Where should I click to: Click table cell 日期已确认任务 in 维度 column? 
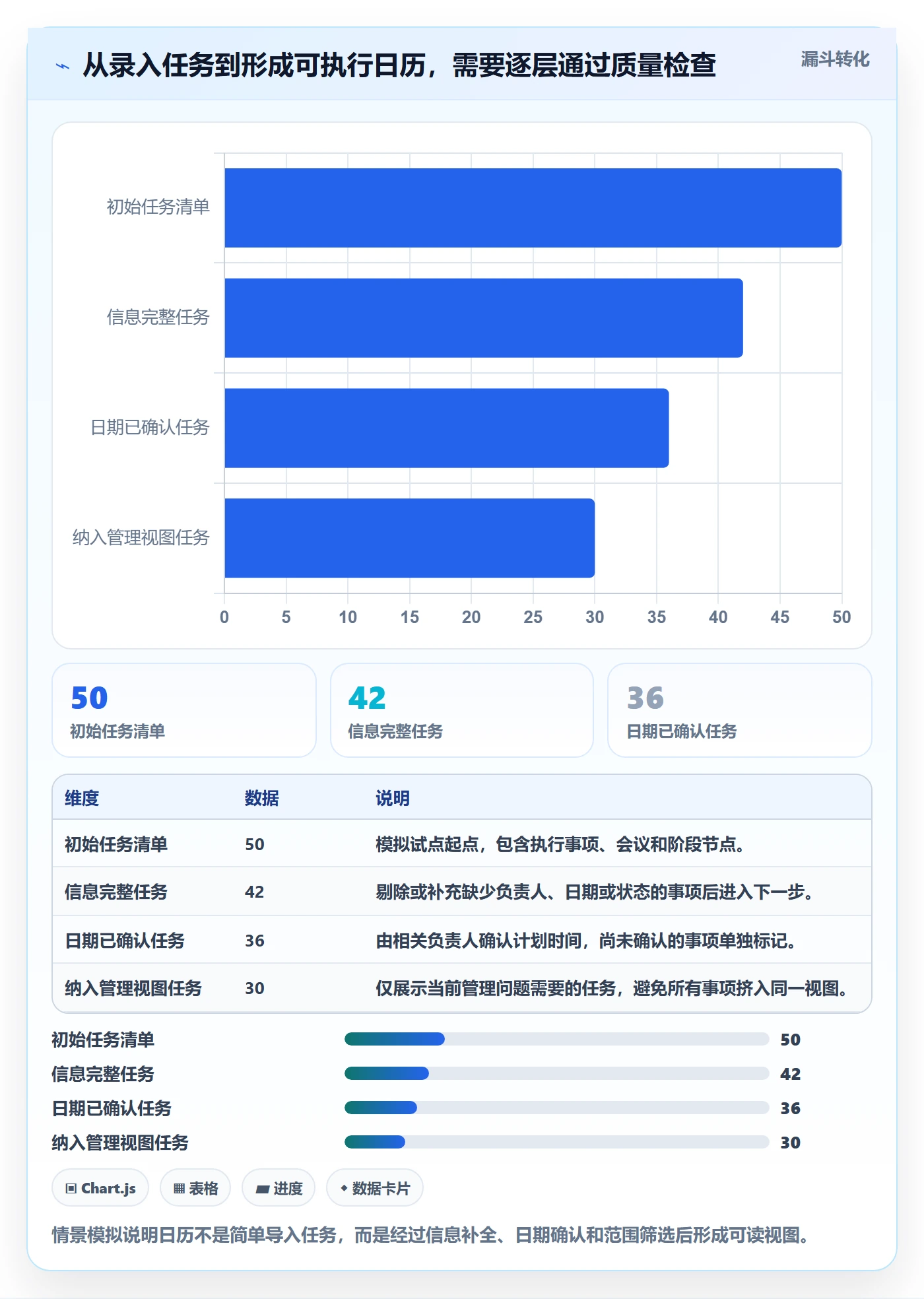coord(125,941)
